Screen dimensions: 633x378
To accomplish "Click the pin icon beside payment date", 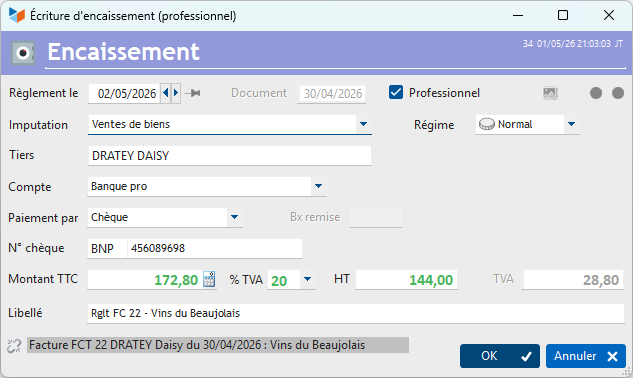I will coord(193,93).
